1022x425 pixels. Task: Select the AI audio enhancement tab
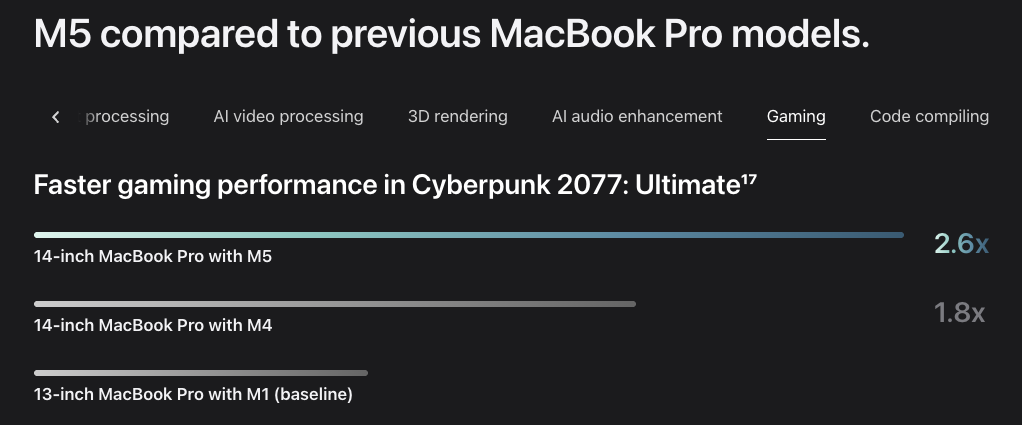[637, 117]
